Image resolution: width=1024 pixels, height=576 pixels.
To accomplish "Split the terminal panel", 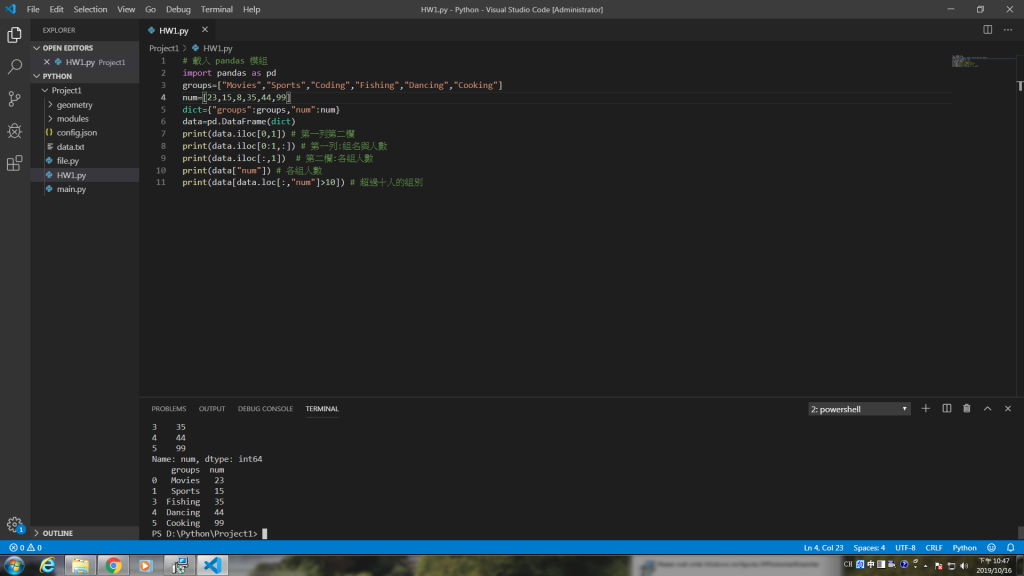I will (946, 409).
